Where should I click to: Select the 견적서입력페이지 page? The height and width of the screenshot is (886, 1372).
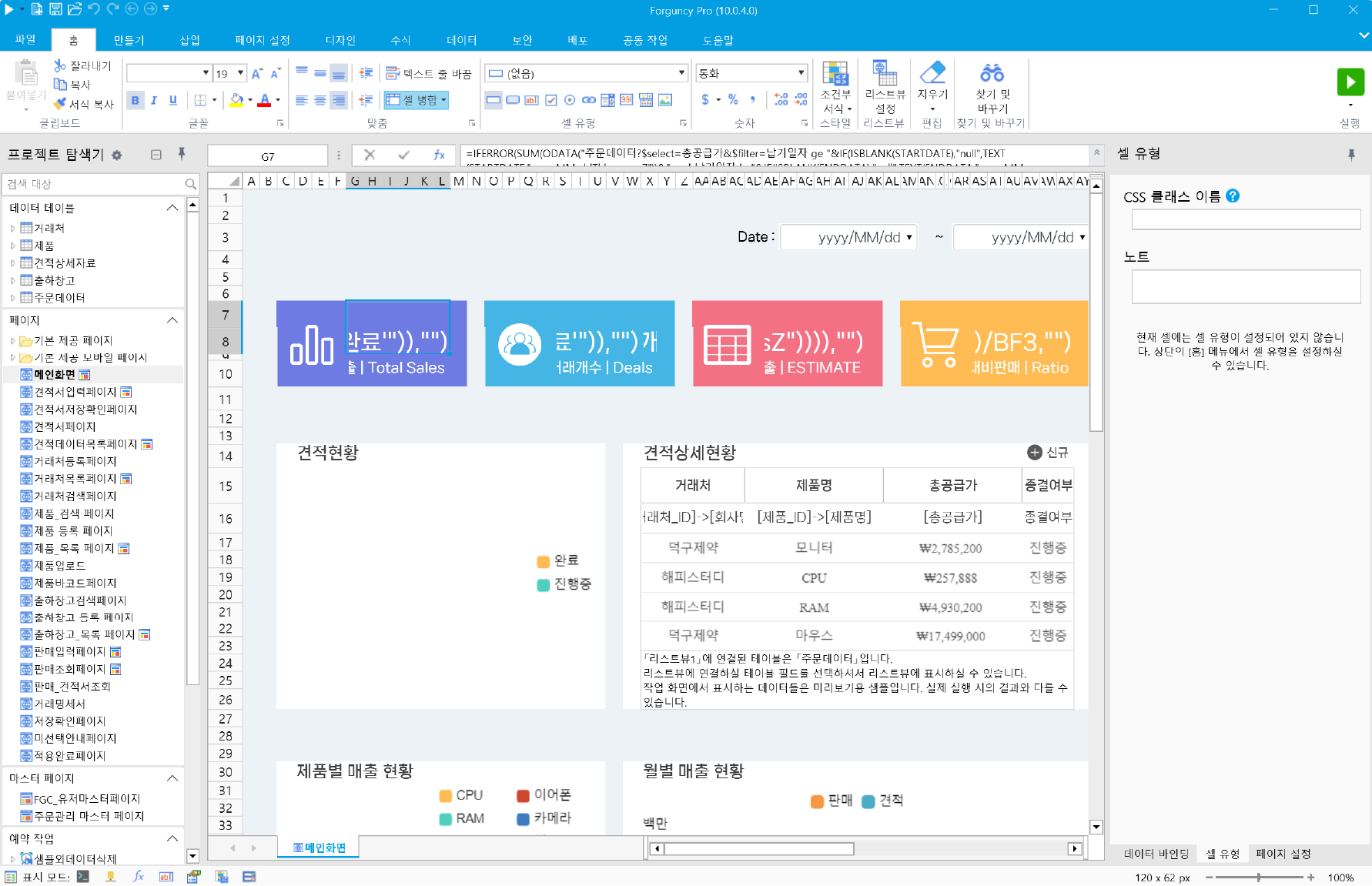pyautogui.click(x=75, y=392)
